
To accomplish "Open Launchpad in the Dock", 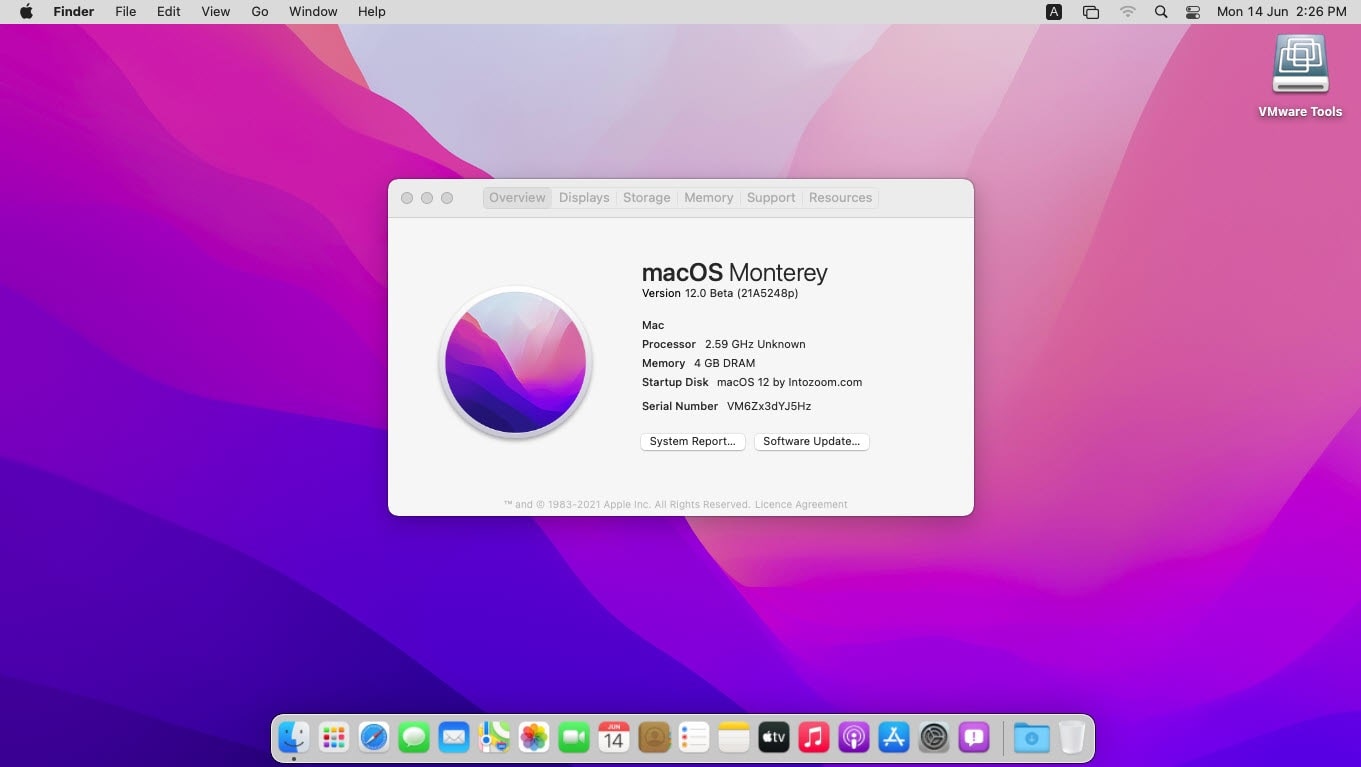I will coord(334,738).
